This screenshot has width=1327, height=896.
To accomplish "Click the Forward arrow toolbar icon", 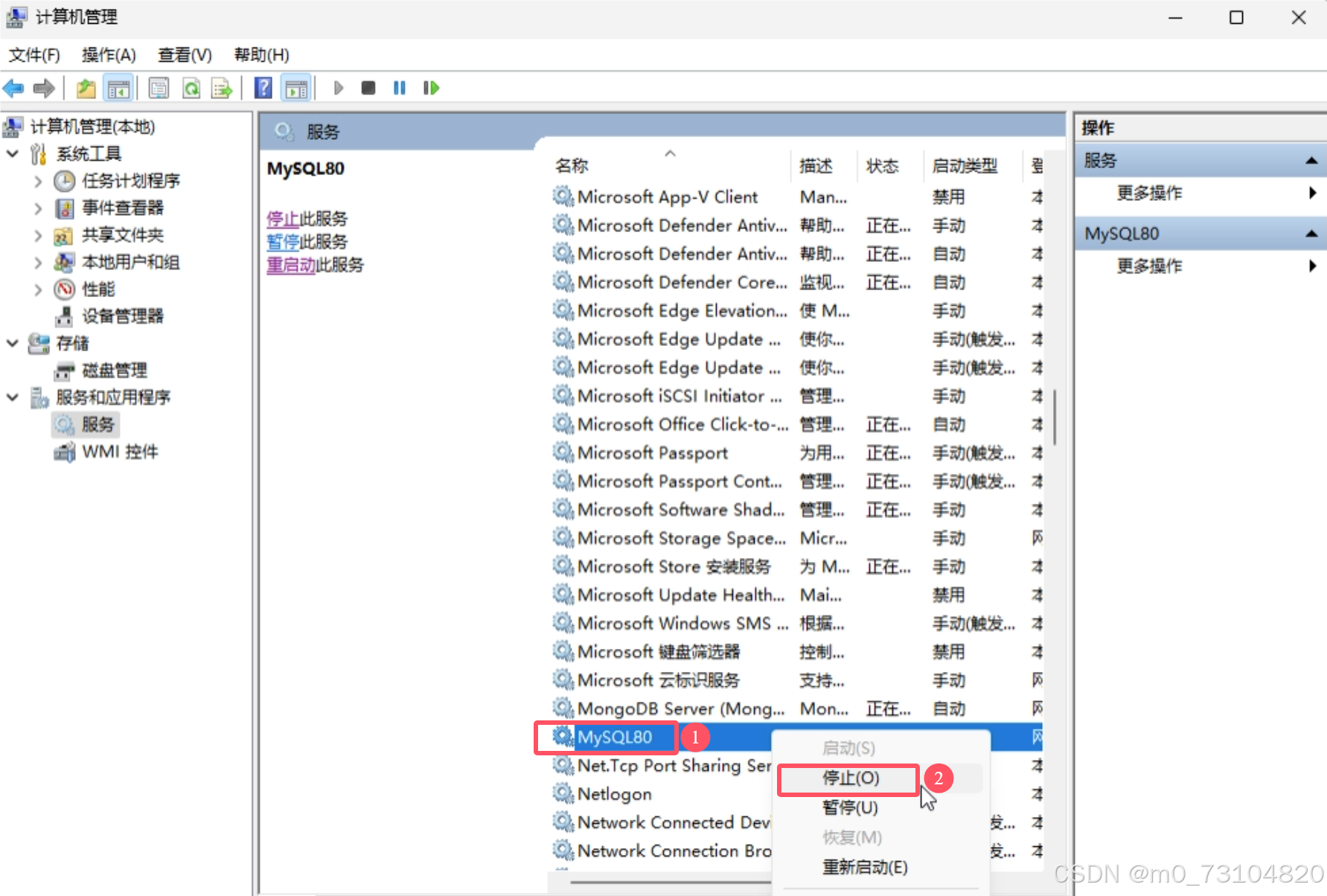I will point(44,89).
